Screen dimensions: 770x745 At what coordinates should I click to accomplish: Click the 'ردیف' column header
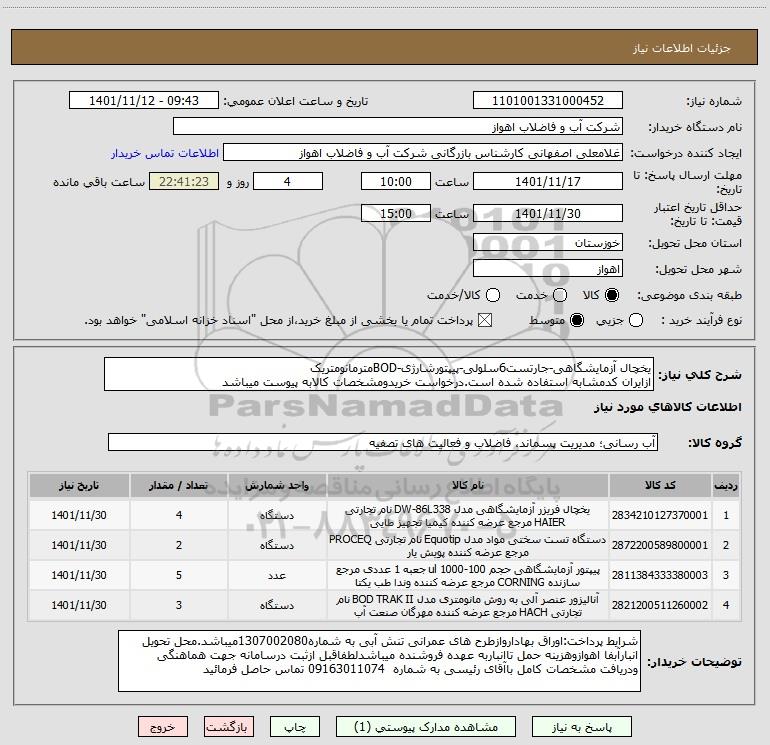[x=726, y=485]
